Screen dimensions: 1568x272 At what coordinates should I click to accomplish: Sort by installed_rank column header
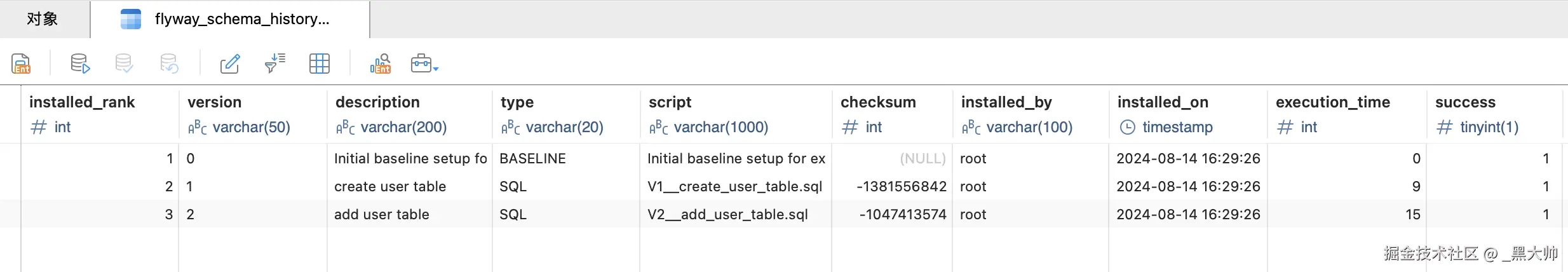[x=82, y=102]
